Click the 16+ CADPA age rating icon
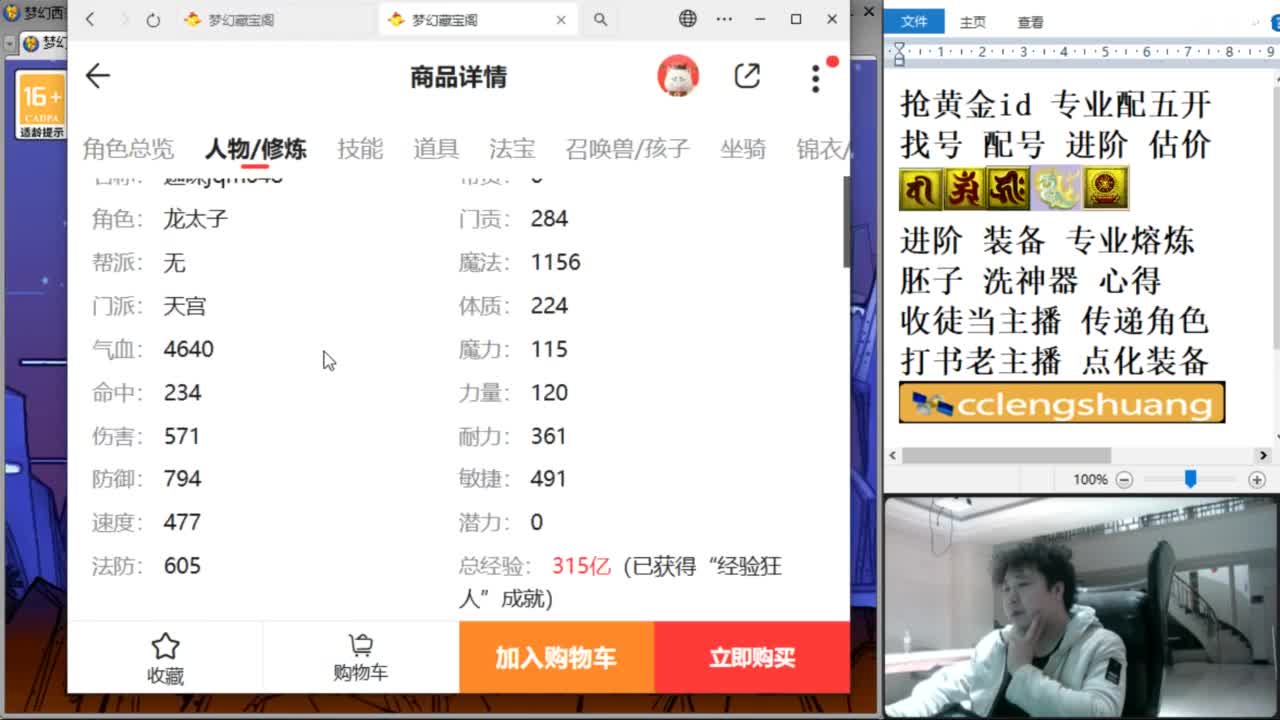Image resolution: width=1280 pixels, height=720 pixels. 41,105
